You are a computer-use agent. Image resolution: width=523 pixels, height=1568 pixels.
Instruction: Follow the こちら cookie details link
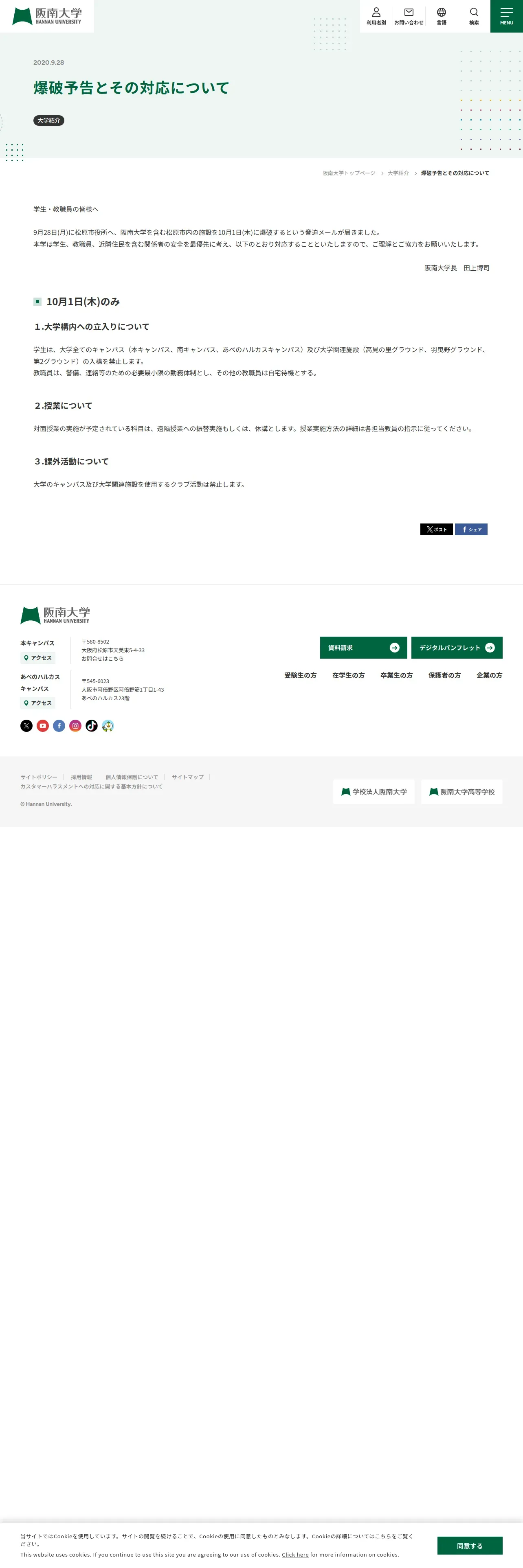[x=383, y=1536]
